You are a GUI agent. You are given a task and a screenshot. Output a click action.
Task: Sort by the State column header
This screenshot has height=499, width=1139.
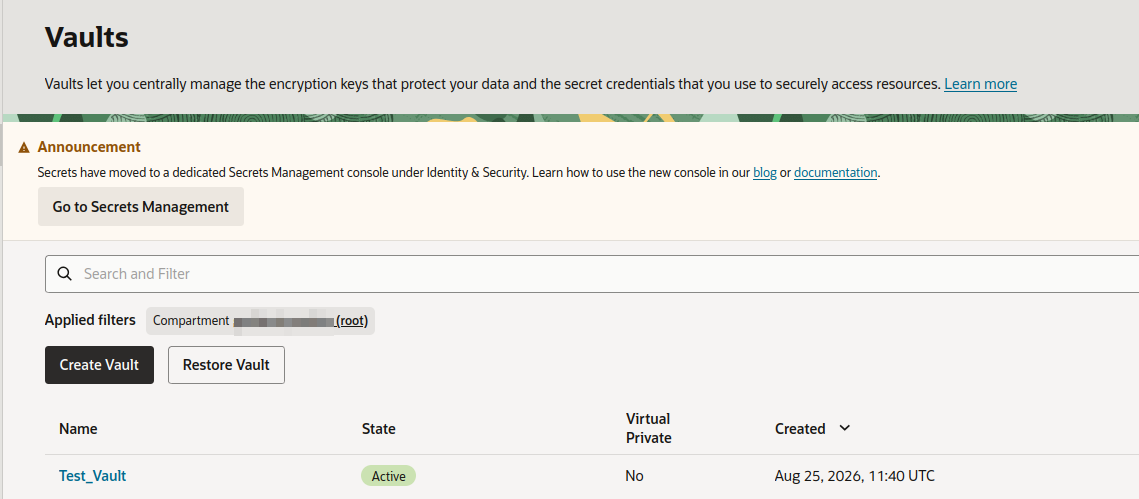(x=378, y=429)
